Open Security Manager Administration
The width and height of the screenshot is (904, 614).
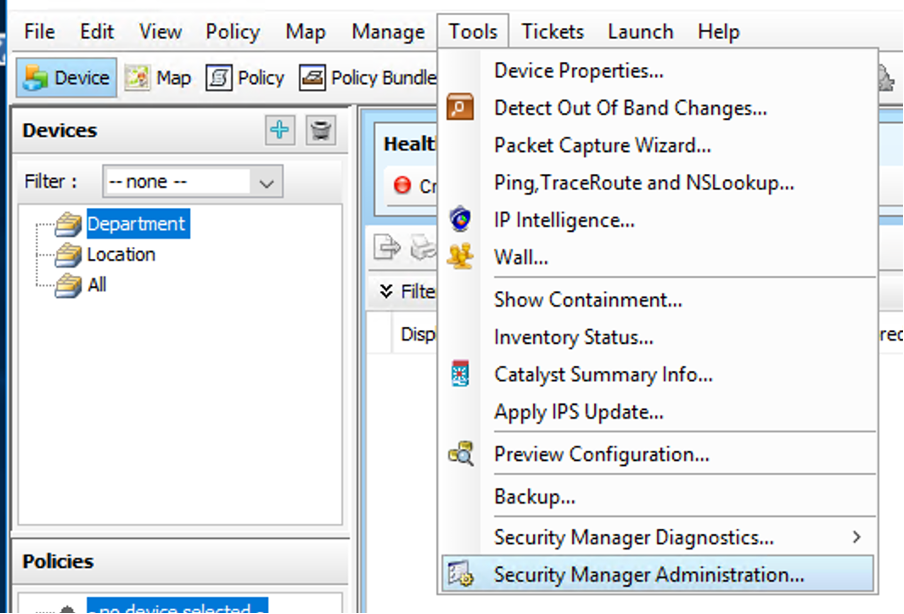tap(657, 575)
